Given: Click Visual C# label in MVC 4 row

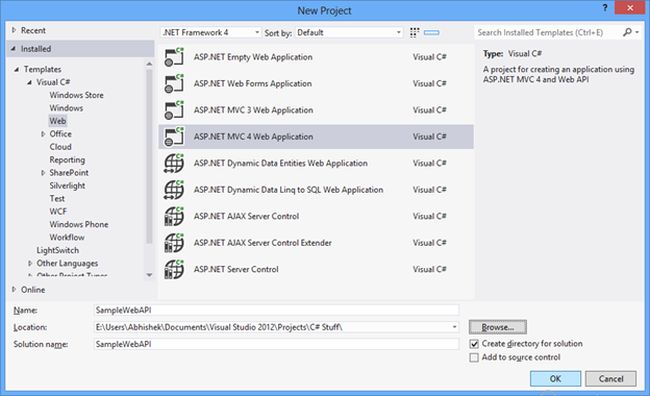Looking at the screenshot, I should tap(429, 137).
